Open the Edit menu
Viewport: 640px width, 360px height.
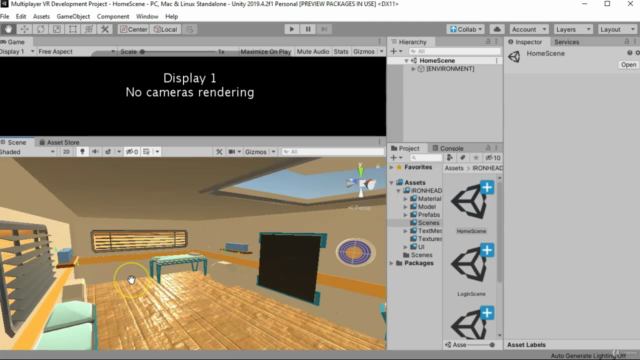pos(21,17)
